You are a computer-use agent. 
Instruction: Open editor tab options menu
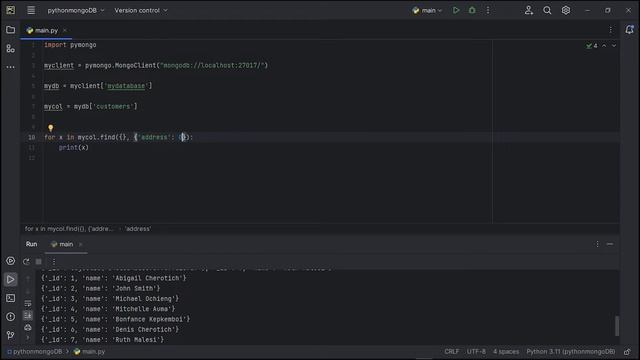pos(611,30)
